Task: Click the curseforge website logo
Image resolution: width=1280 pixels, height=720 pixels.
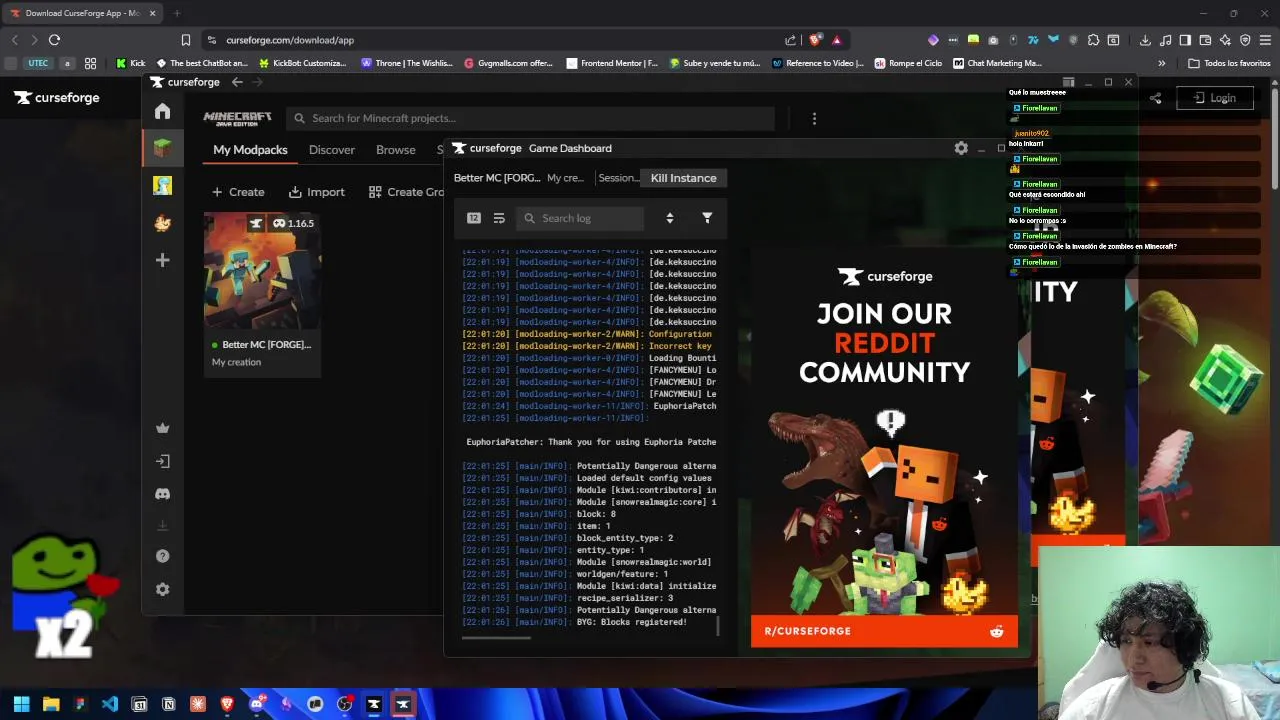Action: coord(57,98)
